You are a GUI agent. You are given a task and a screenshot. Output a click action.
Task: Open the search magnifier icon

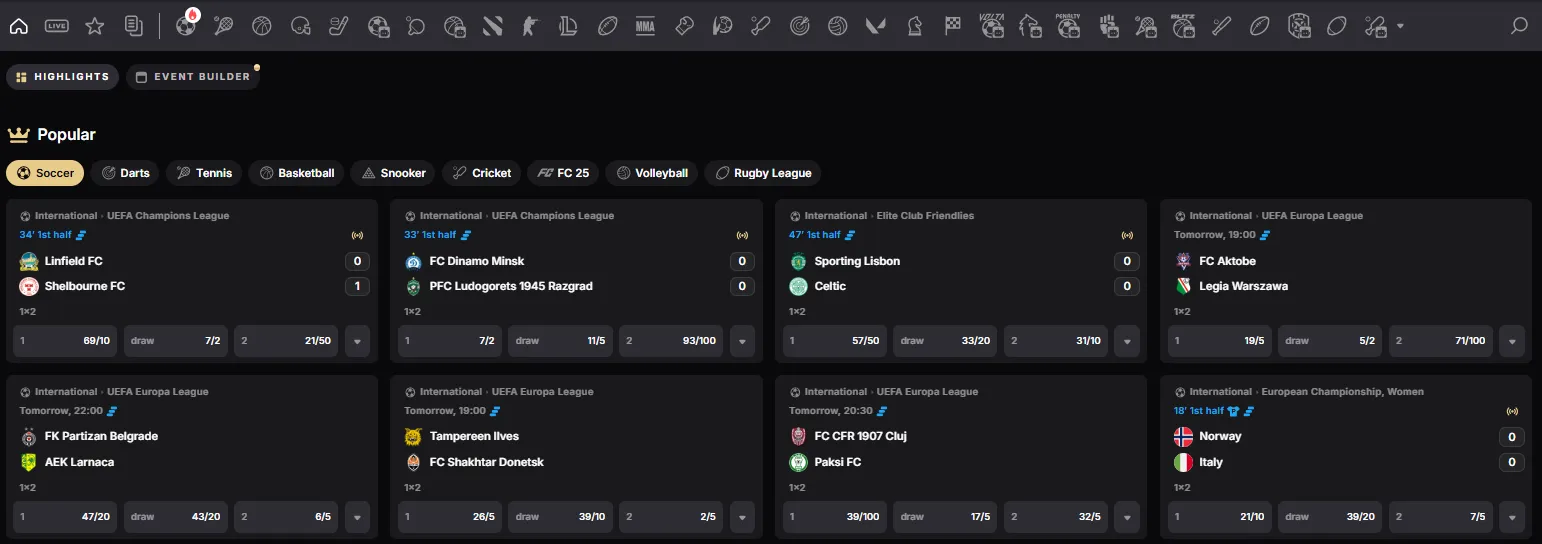pos(1519,26)
